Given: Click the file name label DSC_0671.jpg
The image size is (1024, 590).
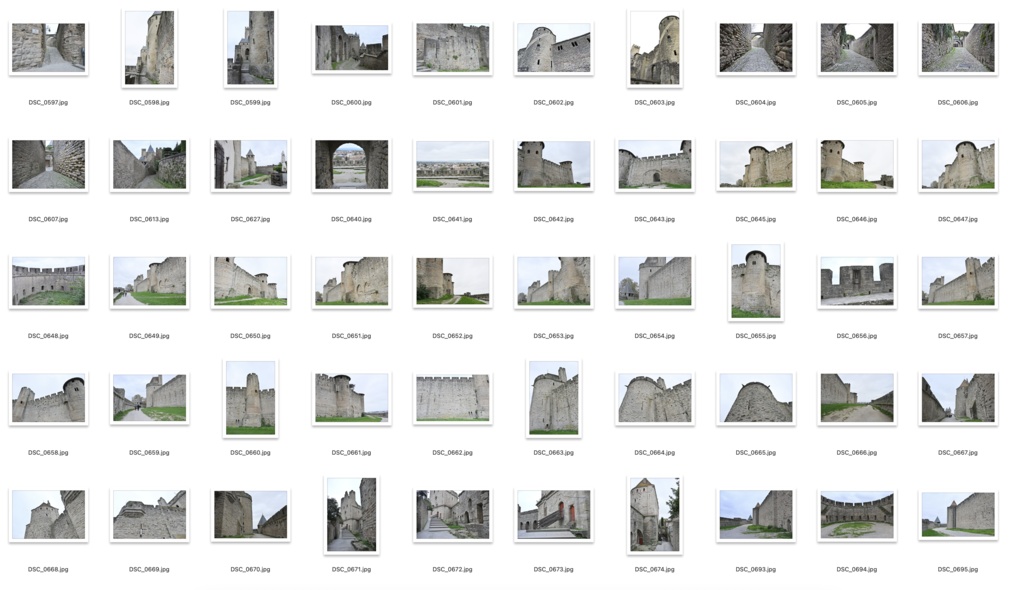Looking at the screenshot, I should click(351, 570).
